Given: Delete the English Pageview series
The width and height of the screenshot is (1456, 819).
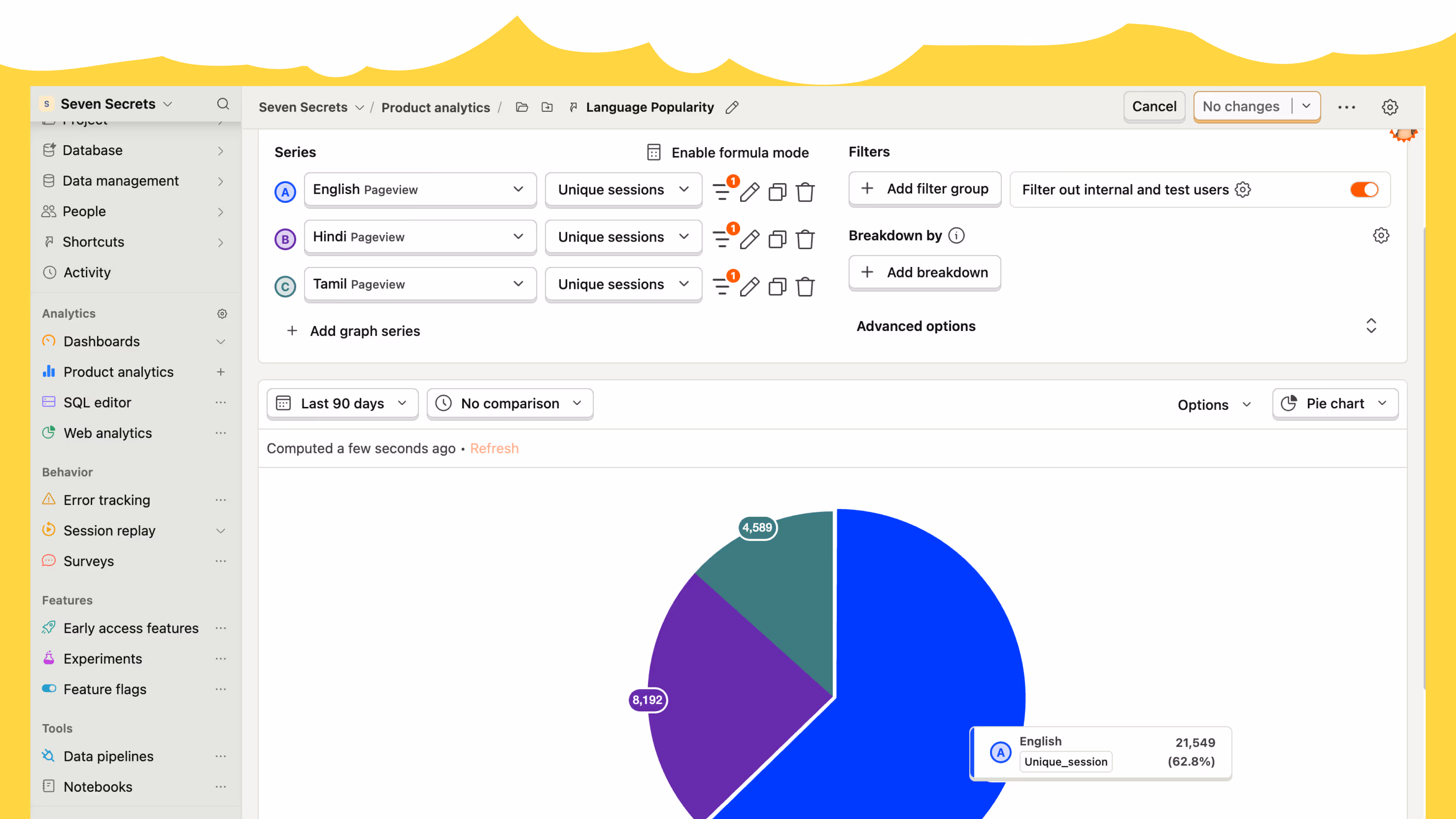Looking at the screenshot, I should point(805,192).
